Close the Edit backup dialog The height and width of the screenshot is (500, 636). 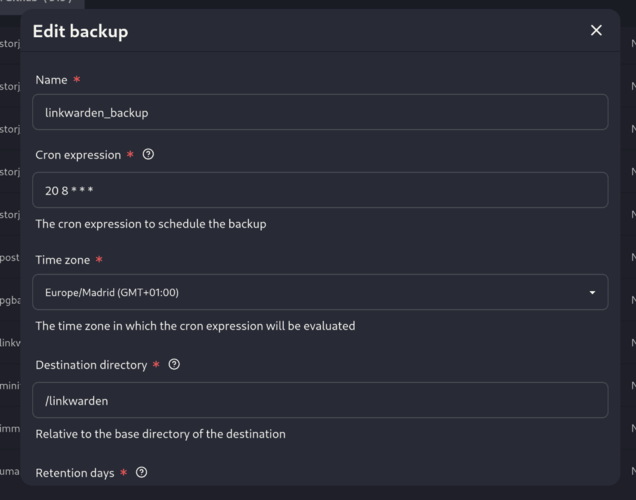tap(596, 30)
